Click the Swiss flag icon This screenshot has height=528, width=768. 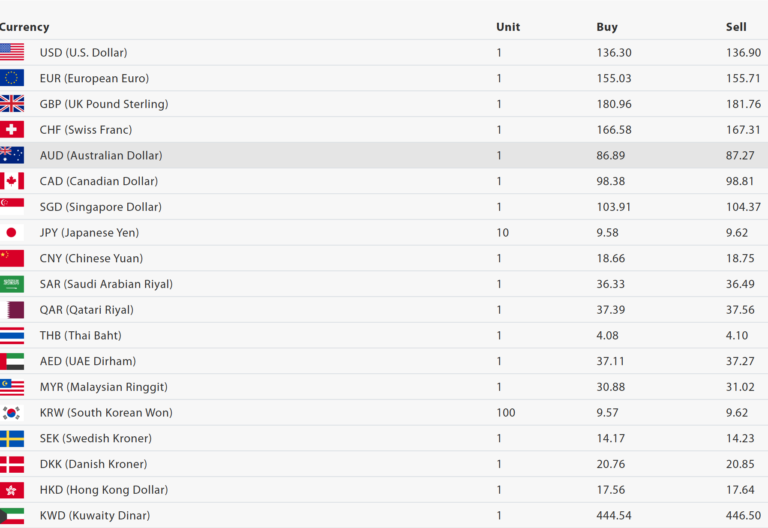(x=12, y=130)
